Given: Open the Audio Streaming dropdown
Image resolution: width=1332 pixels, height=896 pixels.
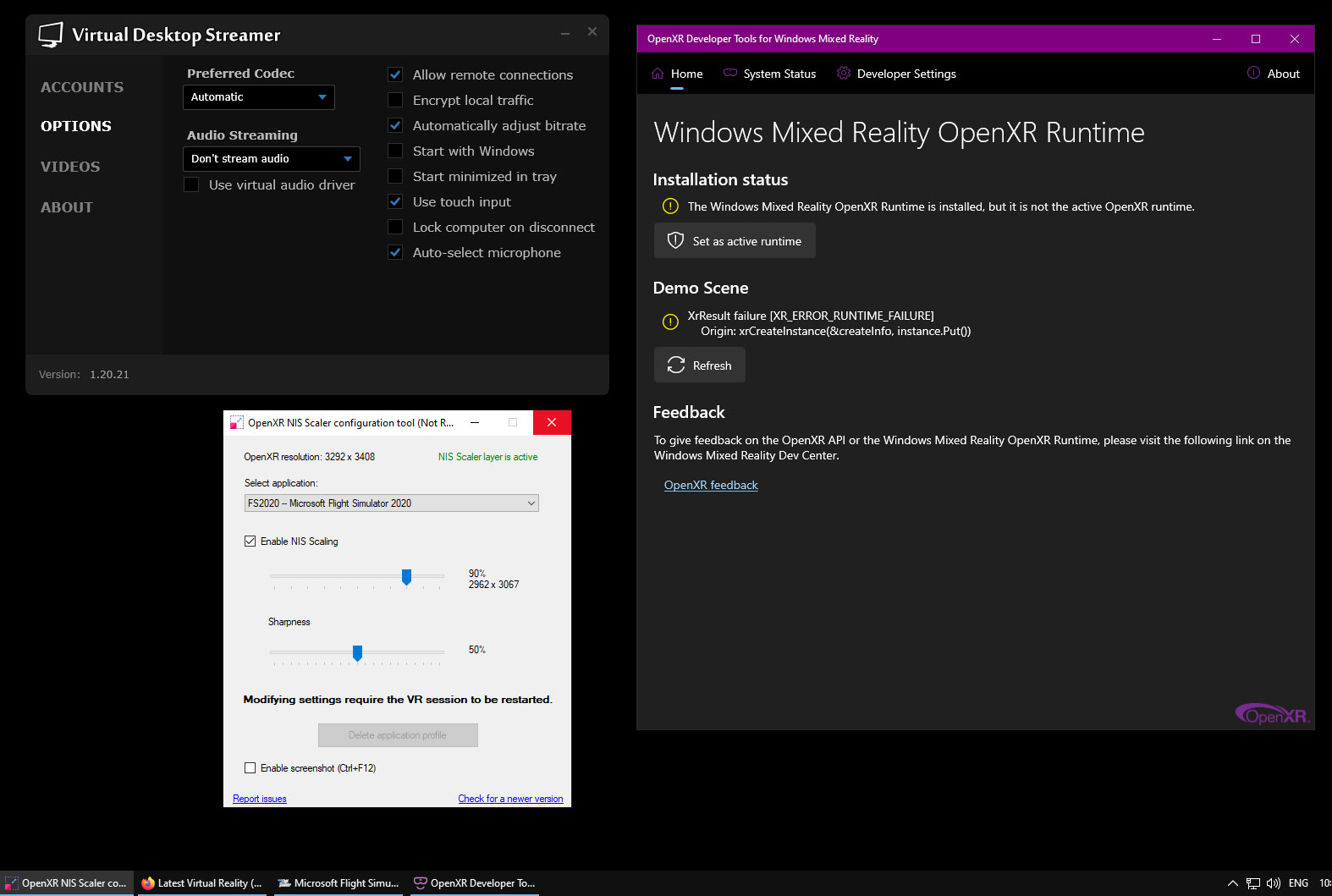Looking at the screenshot, I should pos(272,159).
